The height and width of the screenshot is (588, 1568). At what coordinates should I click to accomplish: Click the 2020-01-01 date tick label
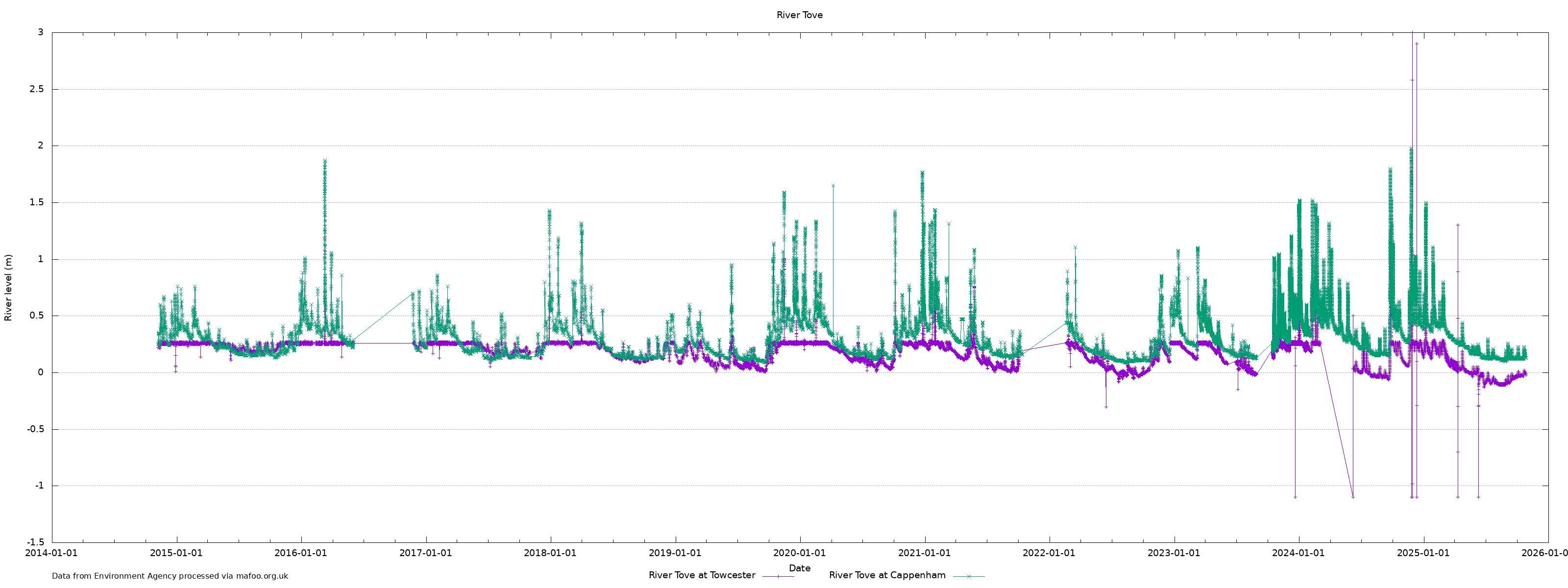[x=799, y=553]
